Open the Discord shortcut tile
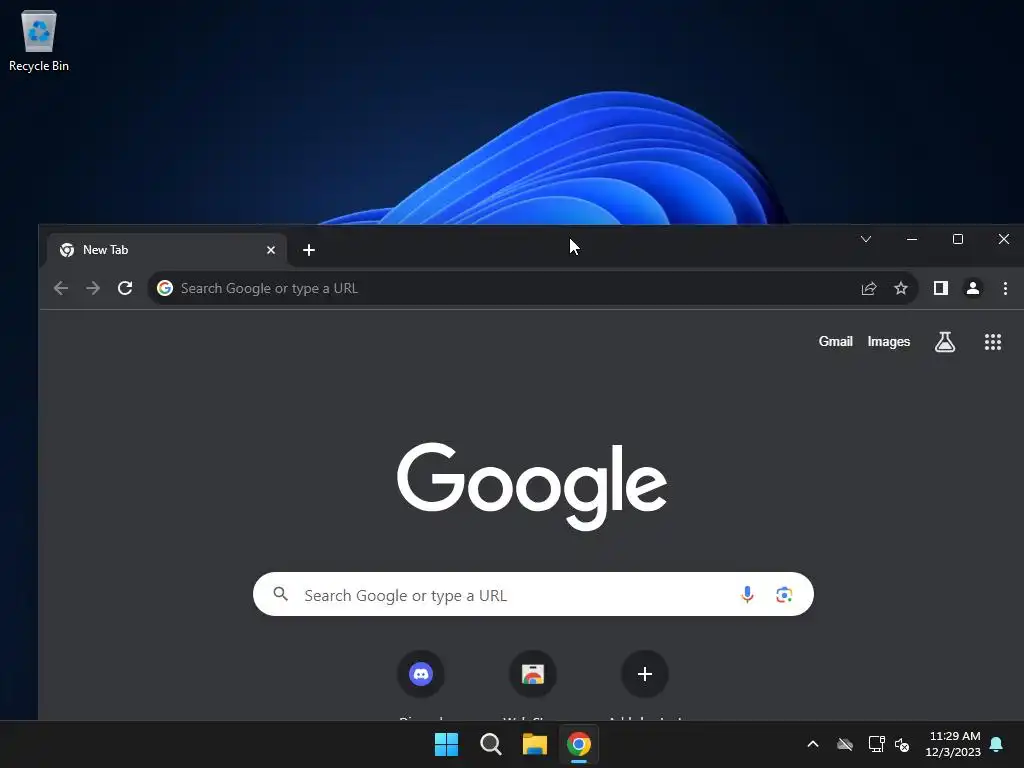1024x768 pixels. coord(421,674)
